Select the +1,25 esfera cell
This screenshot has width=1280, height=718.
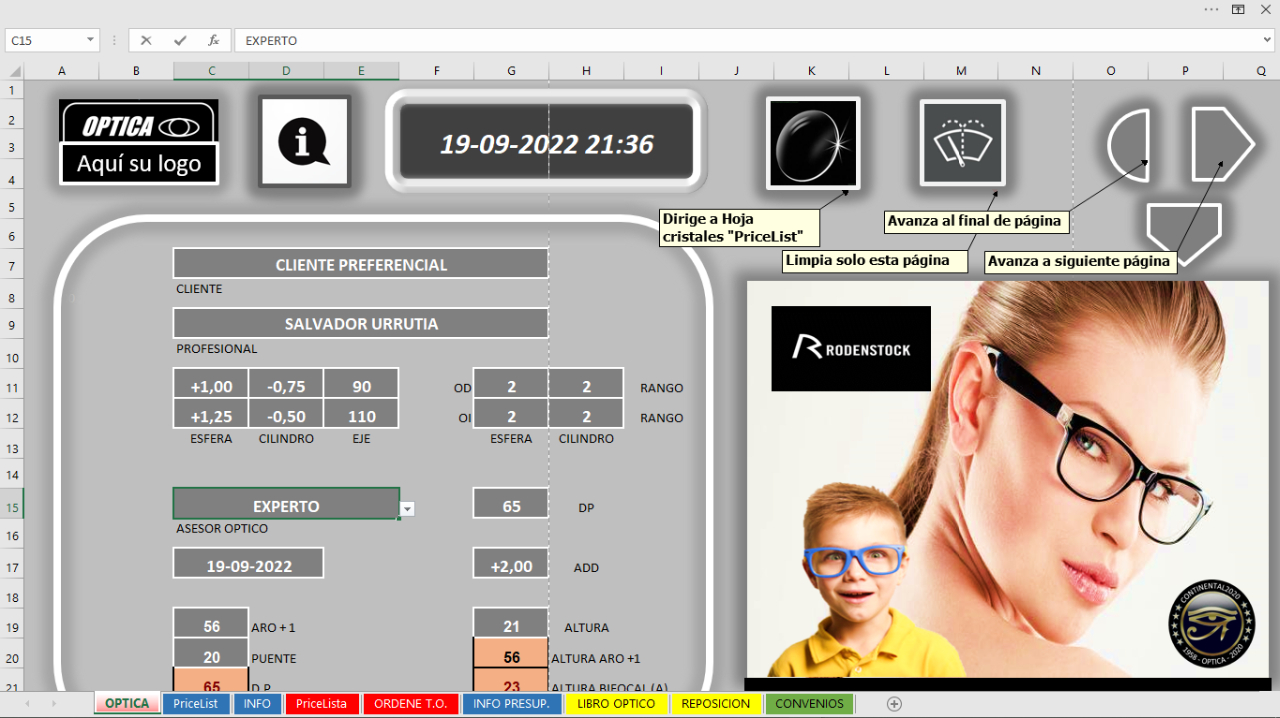(211, 416)
